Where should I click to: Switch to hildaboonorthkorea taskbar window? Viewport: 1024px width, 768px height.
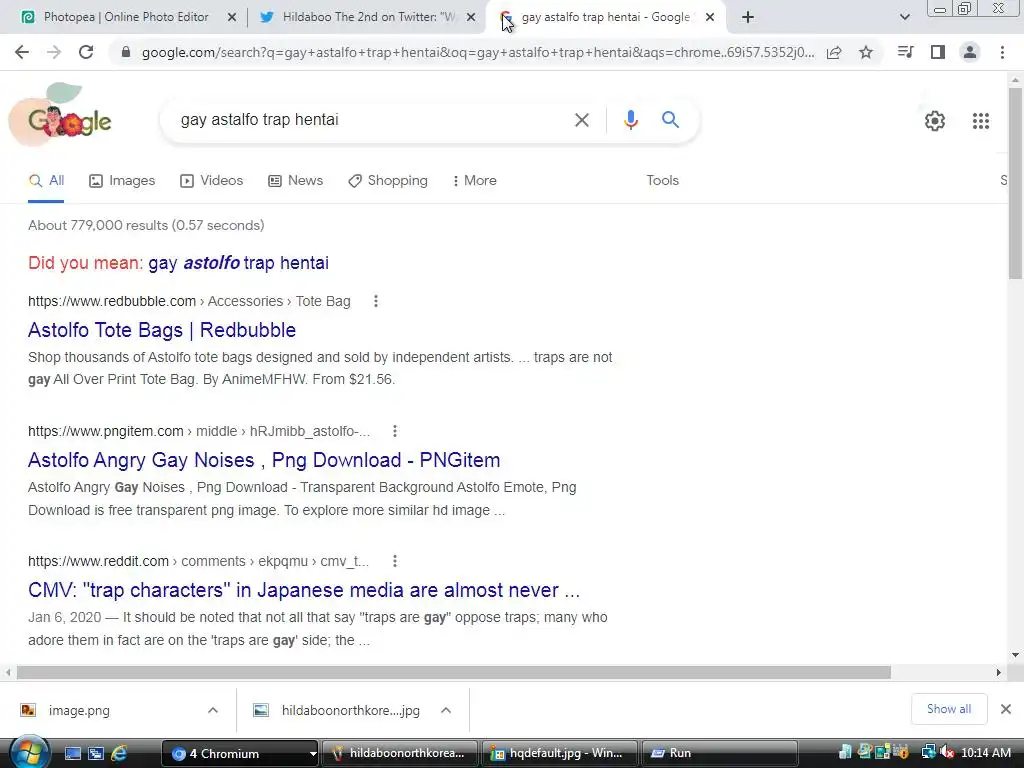click(401, 753)
